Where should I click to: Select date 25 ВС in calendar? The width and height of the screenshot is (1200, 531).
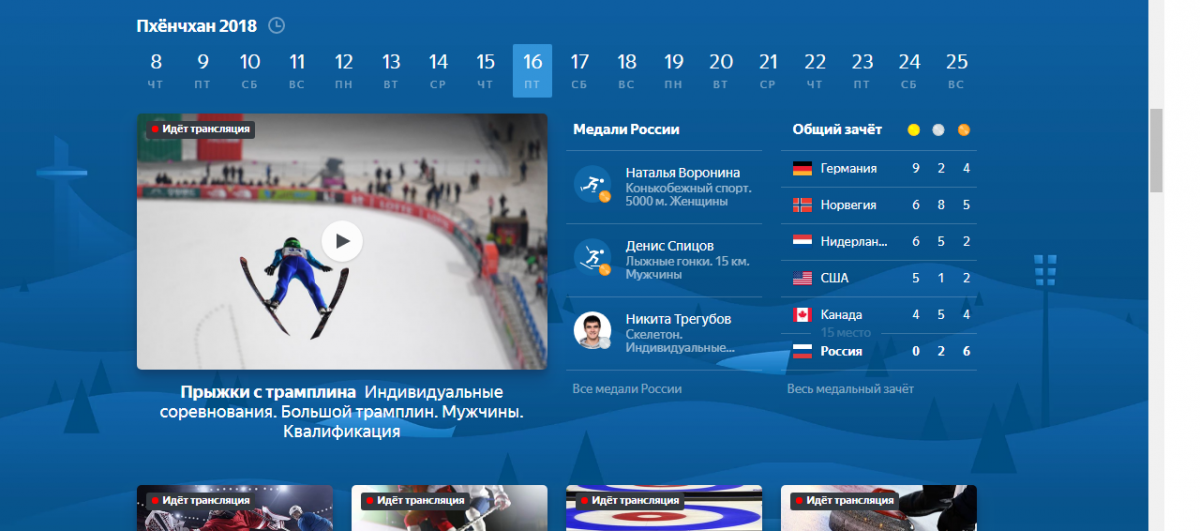[x=956, y=70]
